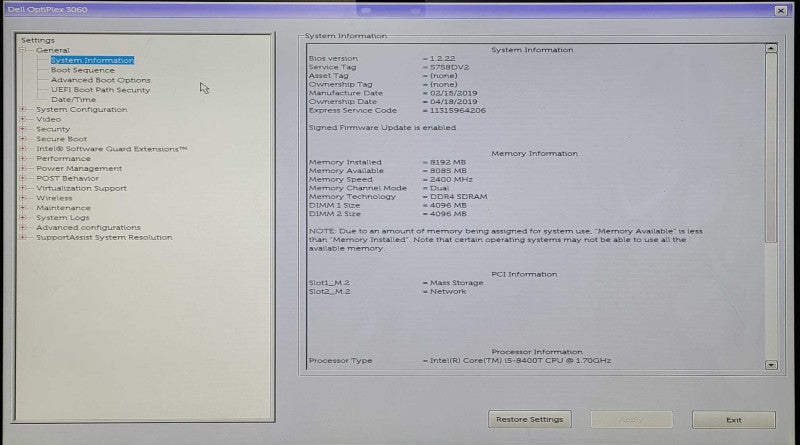Image resolution: width=800 pixels, height=445 pixels.
Task: Click the Service Tag value 5758DV2
Action: tap(449, 67)
